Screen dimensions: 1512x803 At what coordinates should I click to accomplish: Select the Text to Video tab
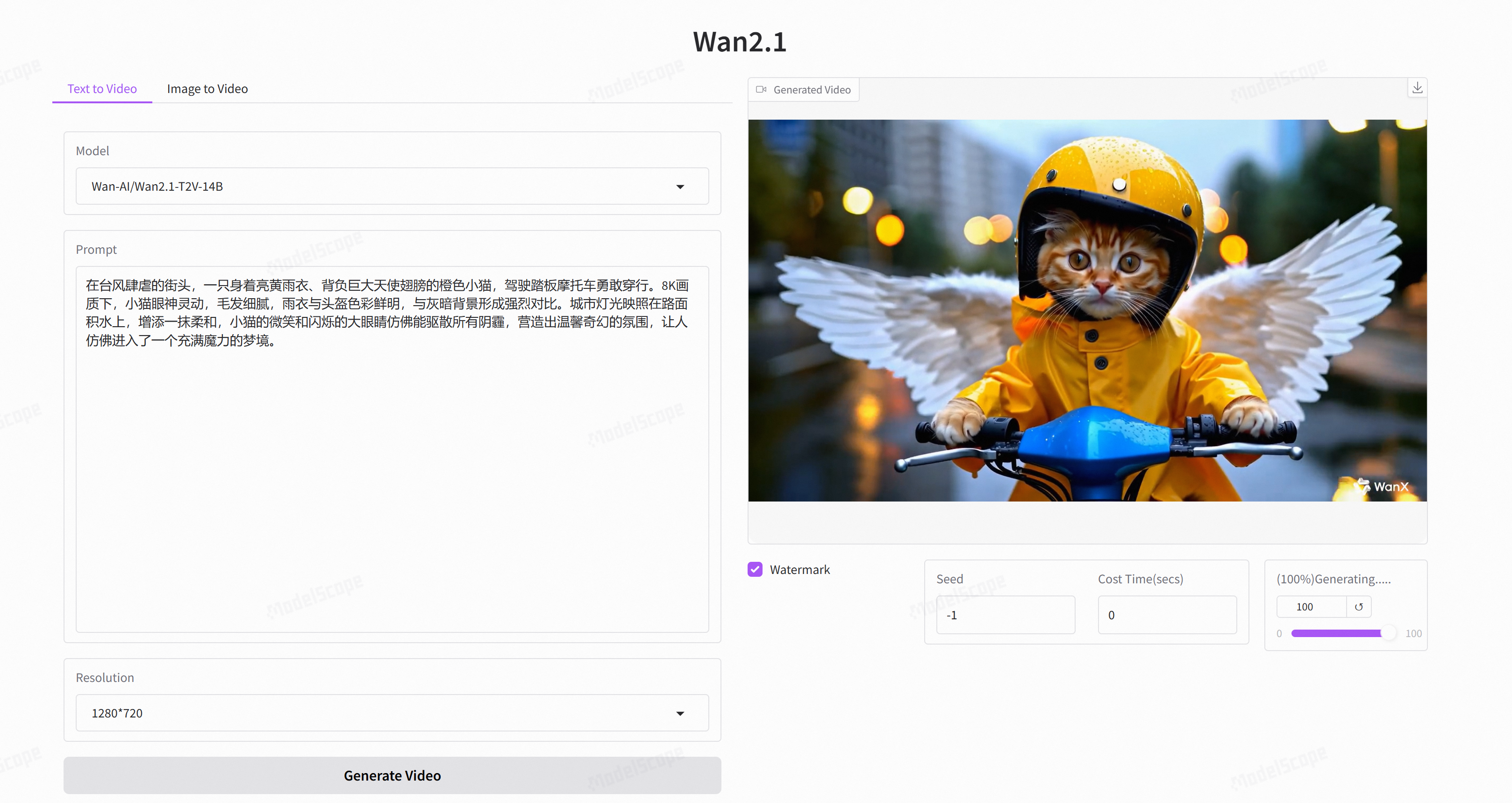click(x=102, y=89)
